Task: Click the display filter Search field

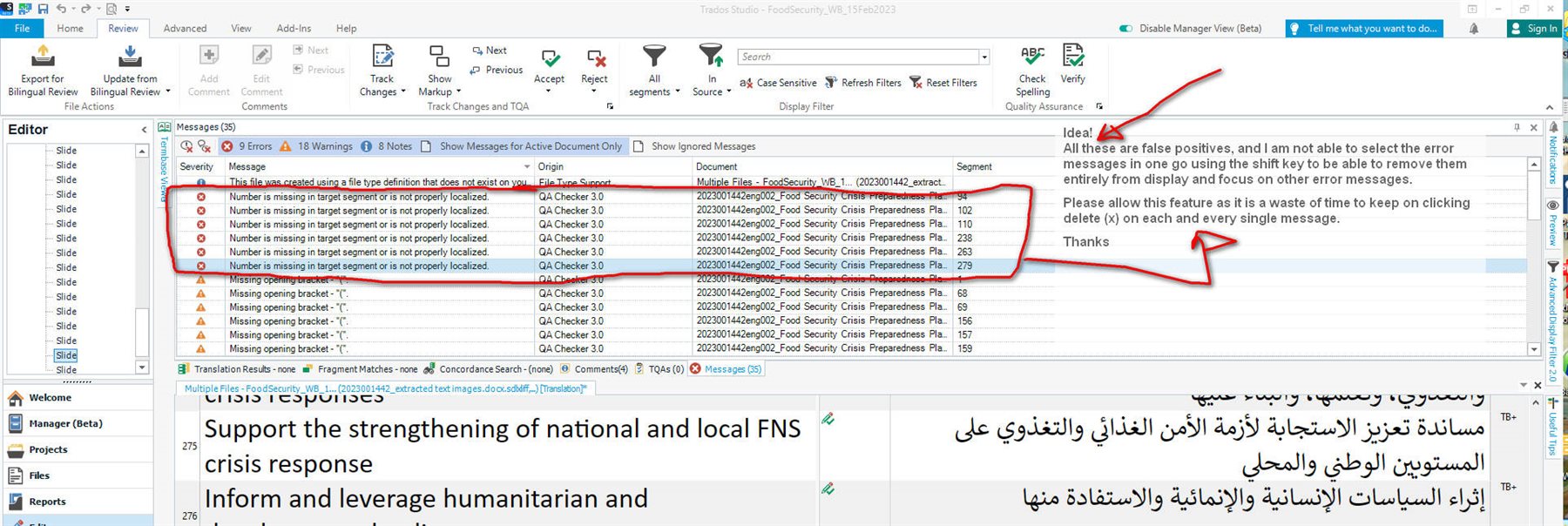Action: (x=859, y=57)
